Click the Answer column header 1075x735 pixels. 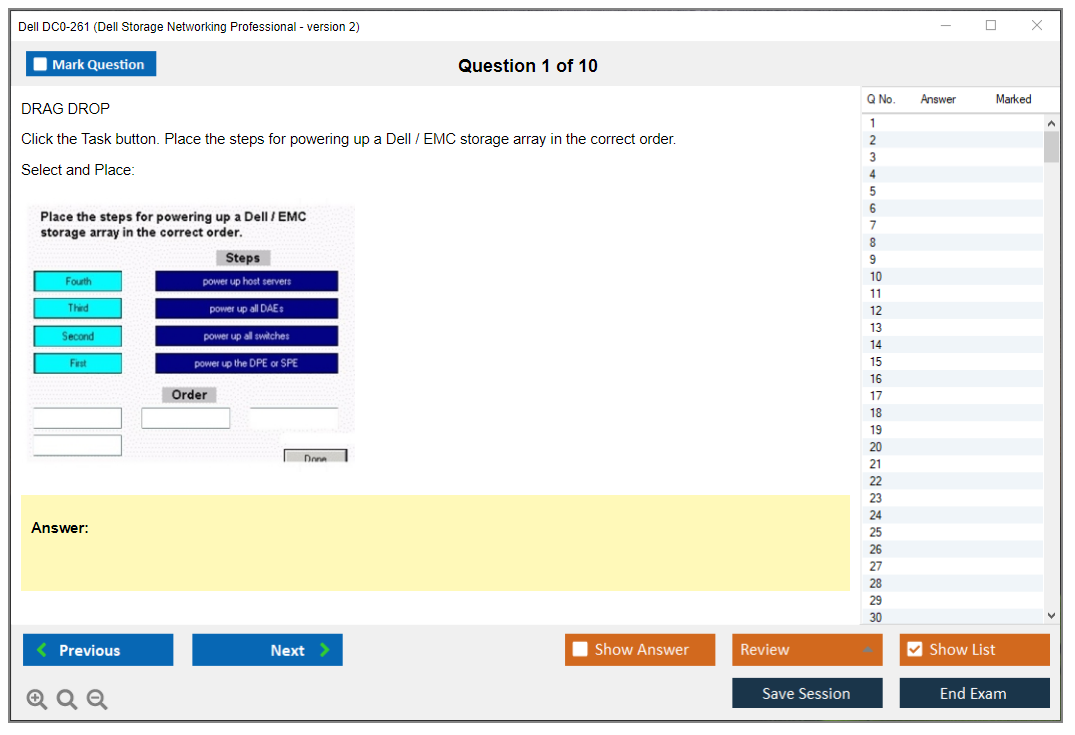pos(938,99)
